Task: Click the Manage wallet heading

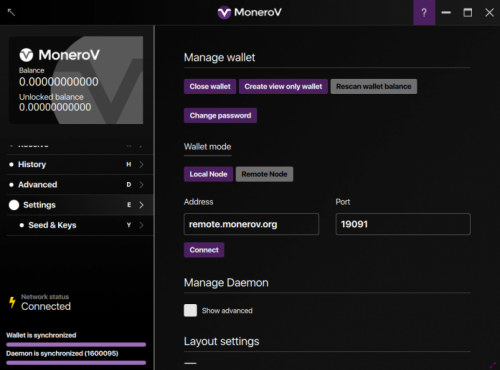Action: point(219,57)
